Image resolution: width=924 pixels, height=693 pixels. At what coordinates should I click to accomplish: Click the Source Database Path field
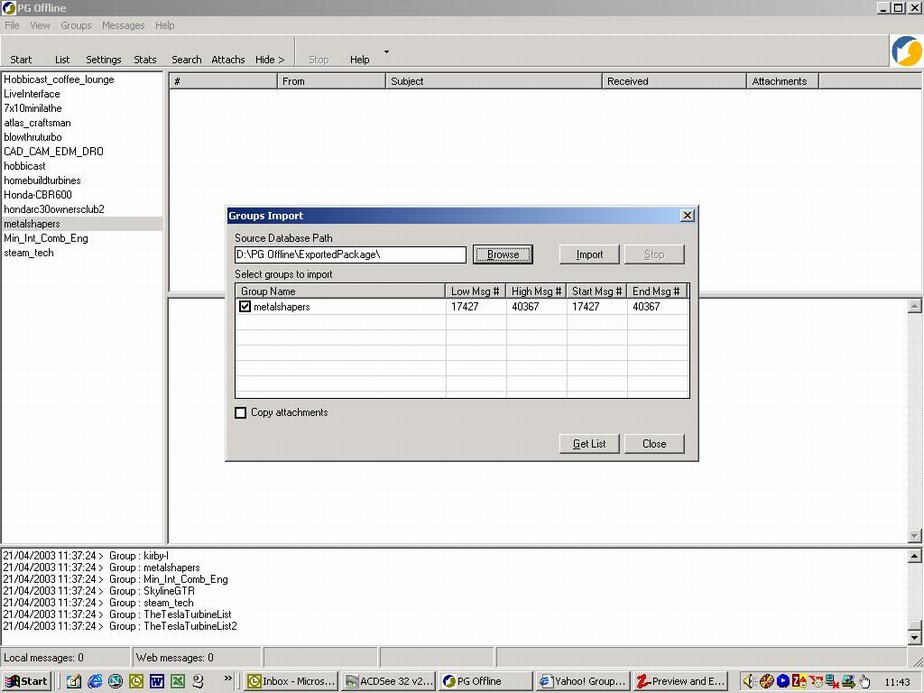click(x=350, y=255)
